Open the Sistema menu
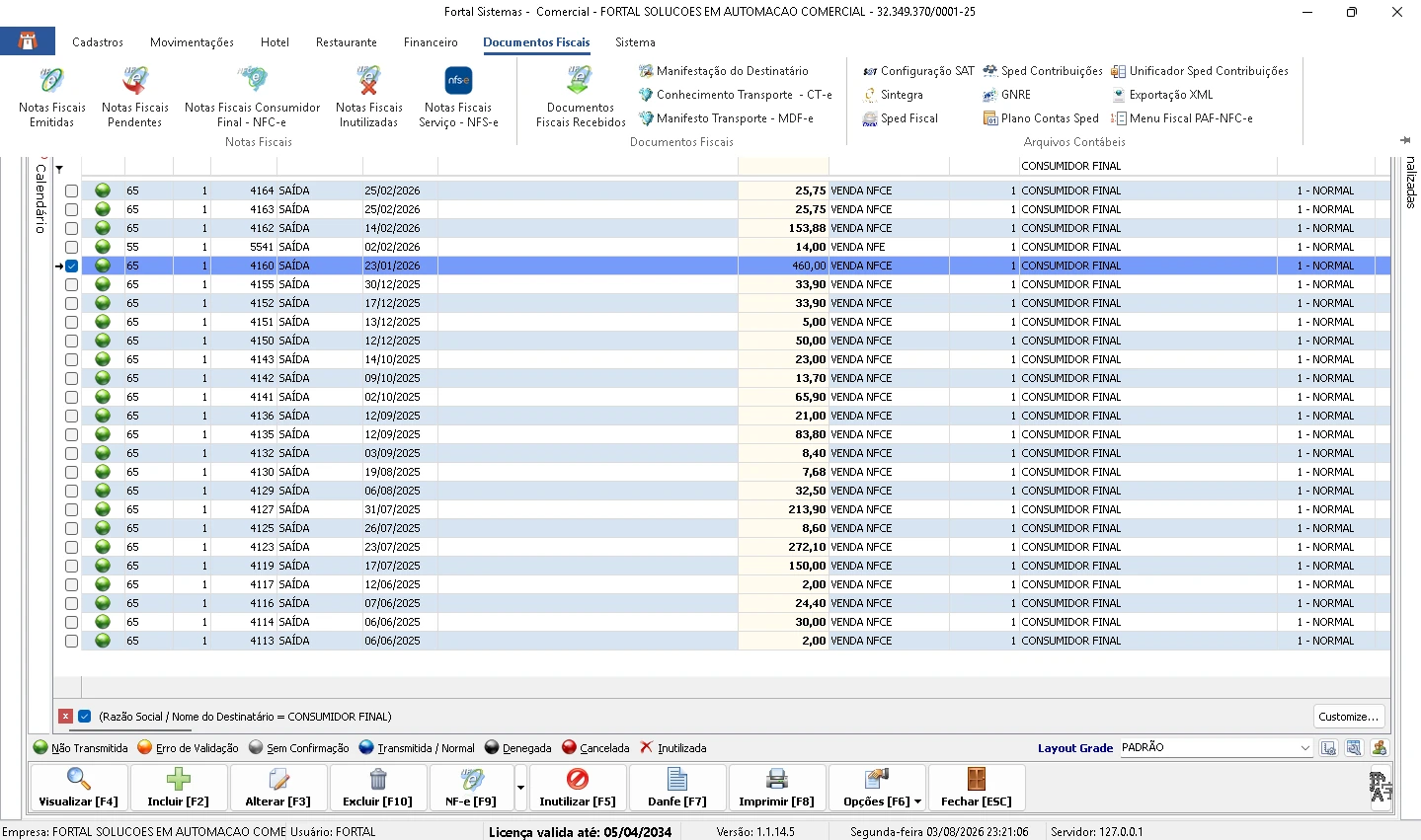This screenshot has height=840, width=1421. click(635, 42)
